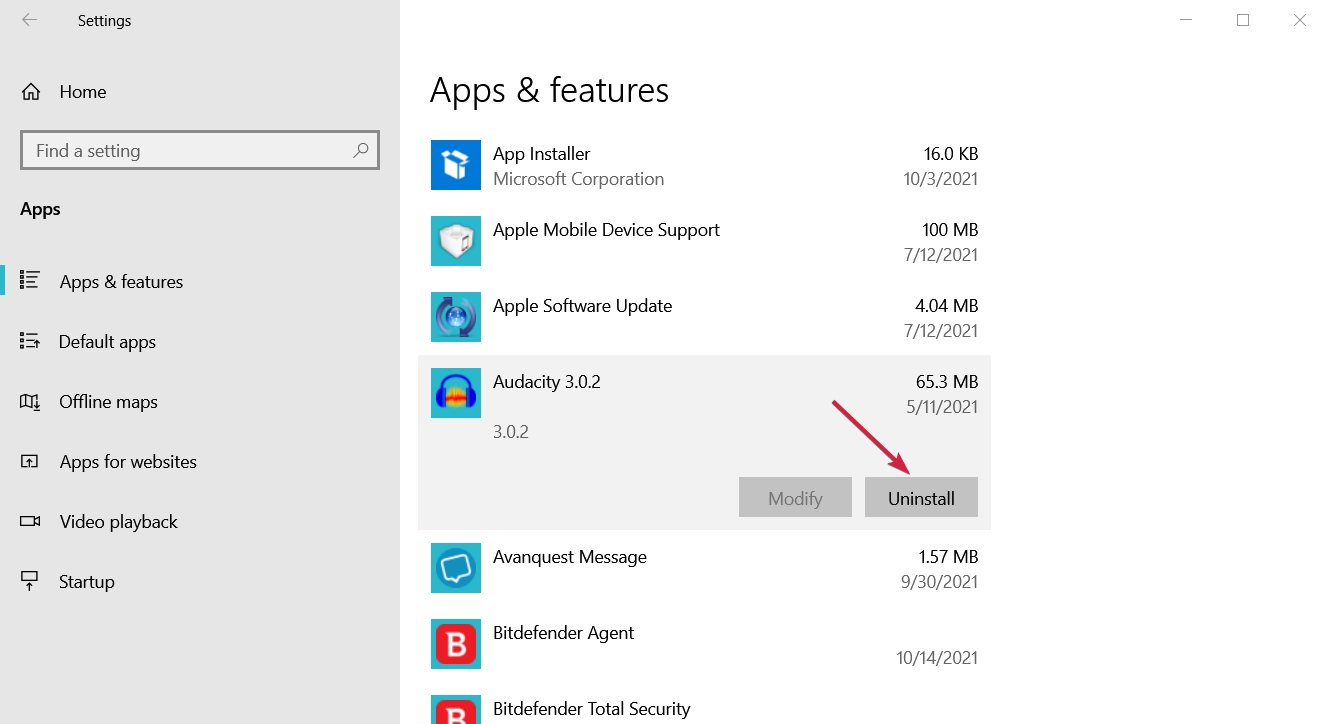
Task: Select Bitdefender Total Security entry
Action: 592,709
